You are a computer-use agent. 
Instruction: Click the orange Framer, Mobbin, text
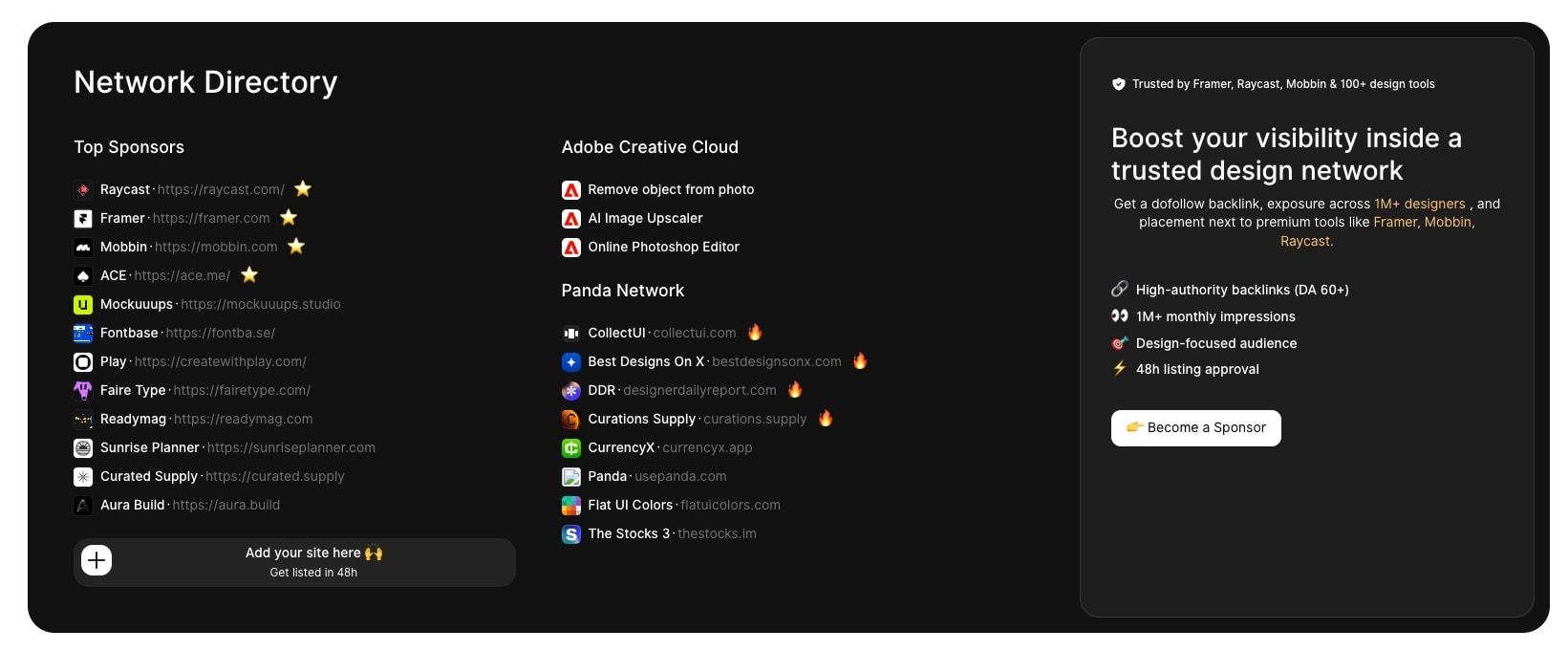click(x=1424, y=222)
